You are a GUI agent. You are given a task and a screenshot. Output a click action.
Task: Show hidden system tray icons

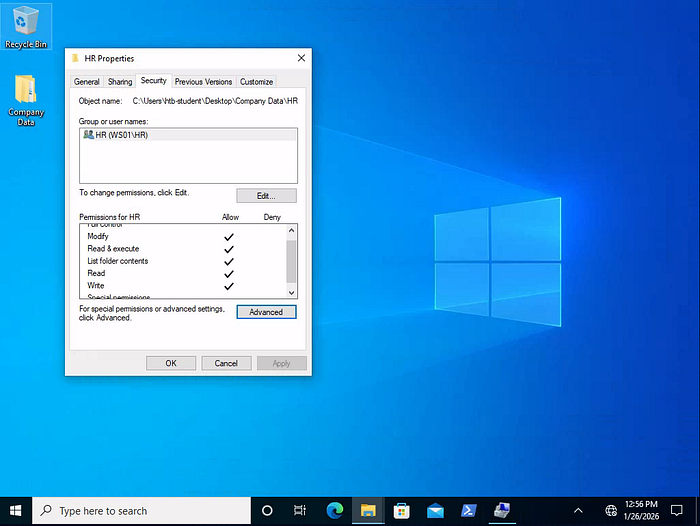(578, 510)
